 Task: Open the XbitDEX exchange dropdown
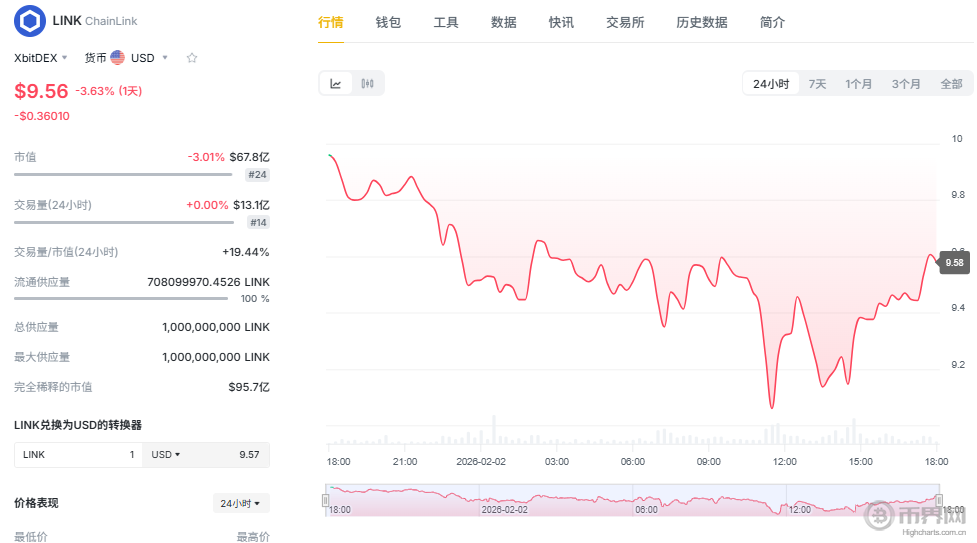pyautogui.click(x=41, y=58)
